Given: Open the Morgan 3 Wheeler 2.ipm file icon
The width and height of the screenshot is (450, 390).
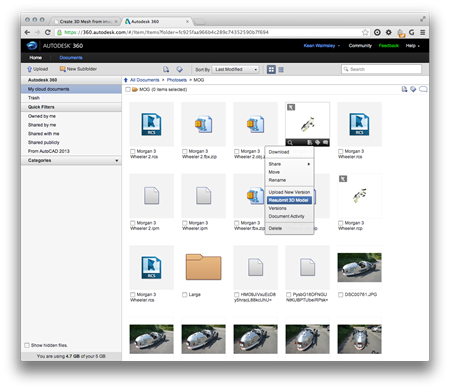Looking at the screenshot, I should pyautogui.click(x=151, y=196).
